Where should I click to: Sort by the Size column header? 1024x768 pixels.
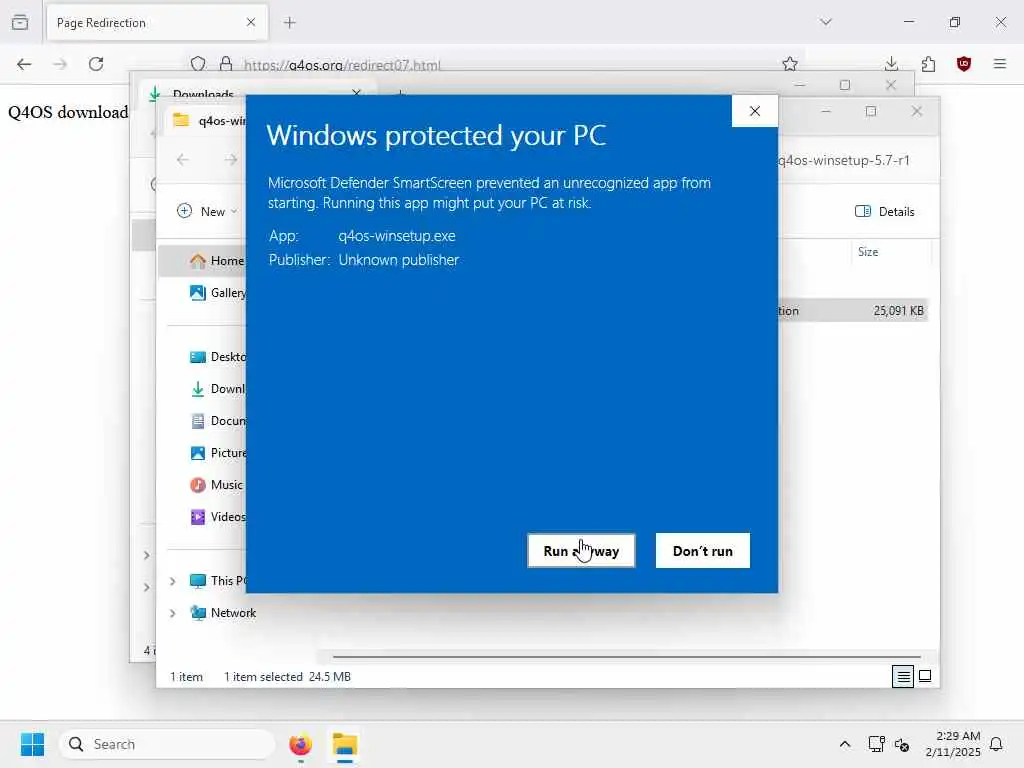coord(868,252)
